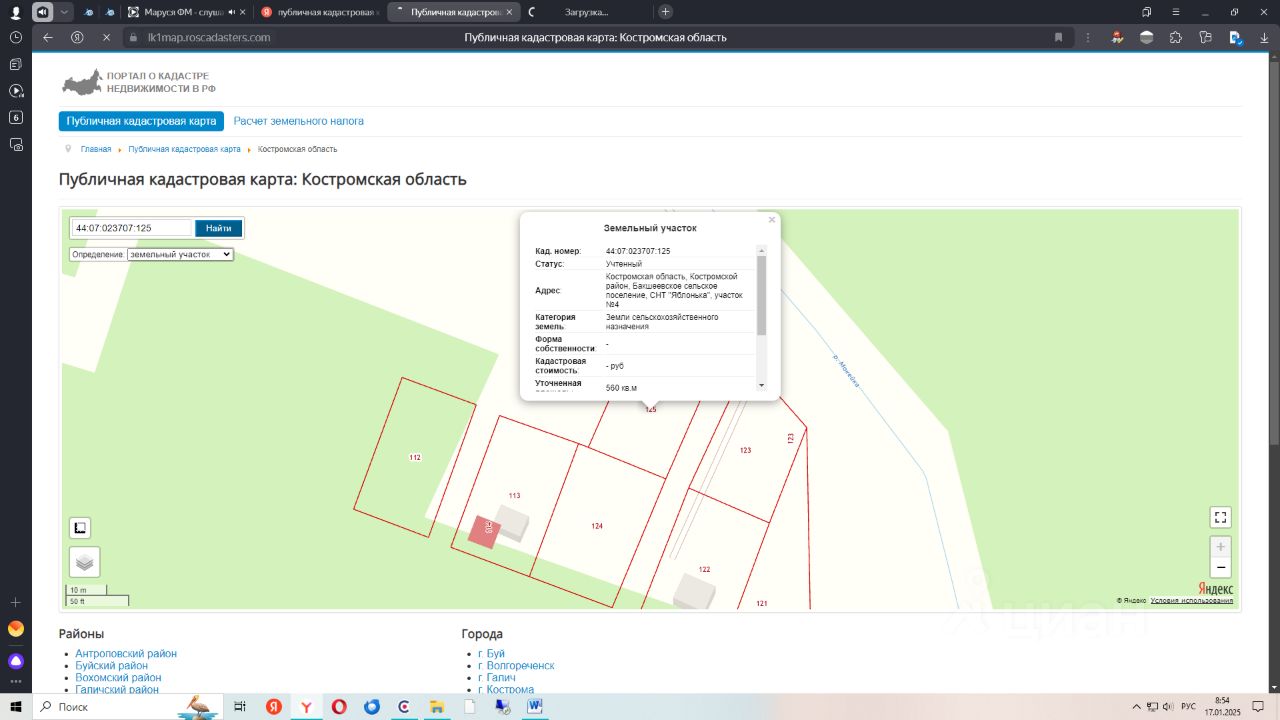Click the Найти search button

[x=218, y=228]
